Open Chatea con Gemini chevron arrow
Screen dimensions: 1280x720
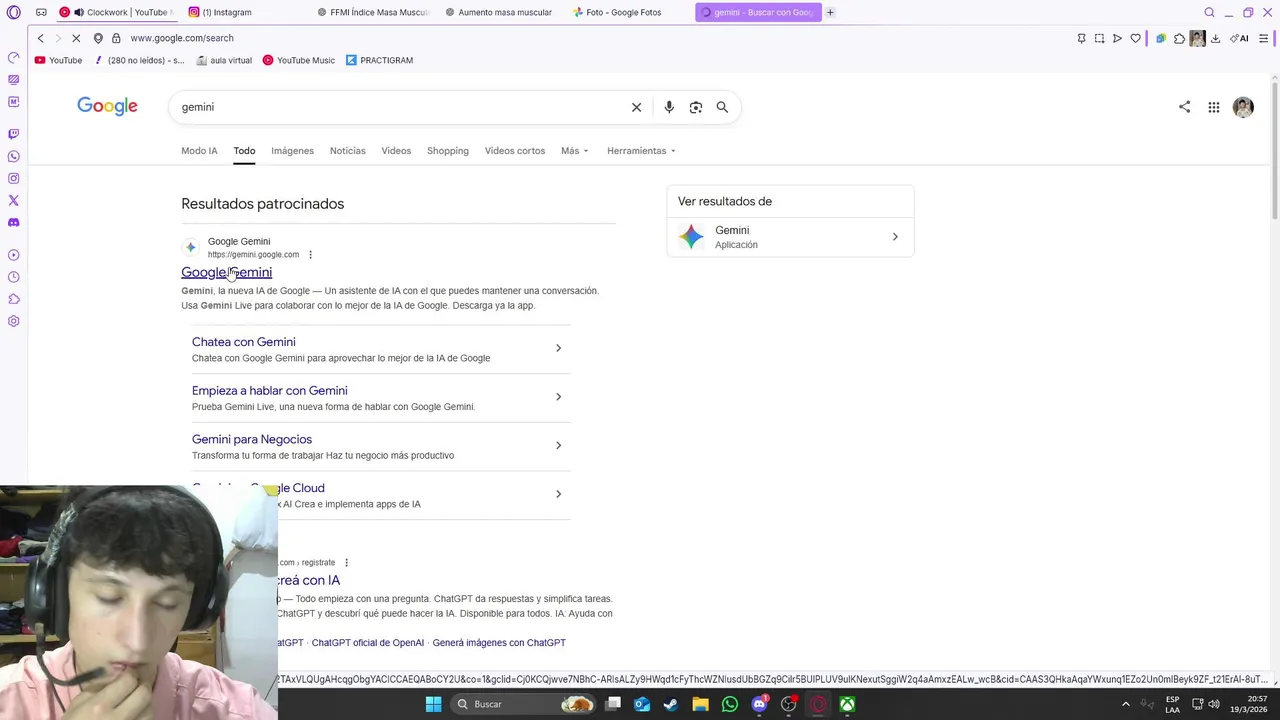click(558, 348)
